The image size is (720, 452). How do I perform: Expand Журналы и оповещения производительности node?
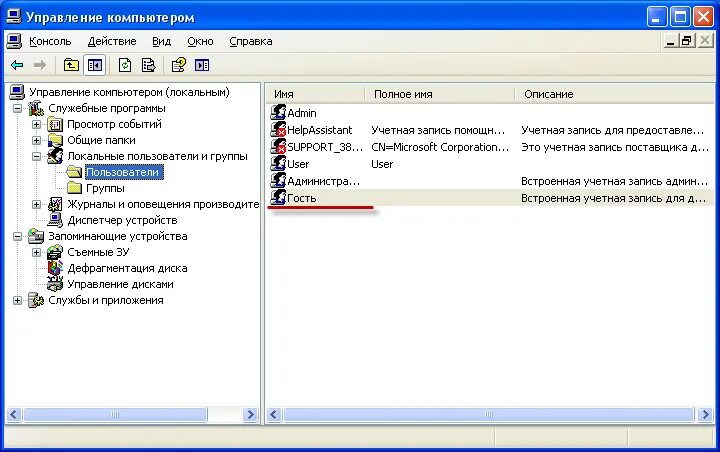[36, 204]
